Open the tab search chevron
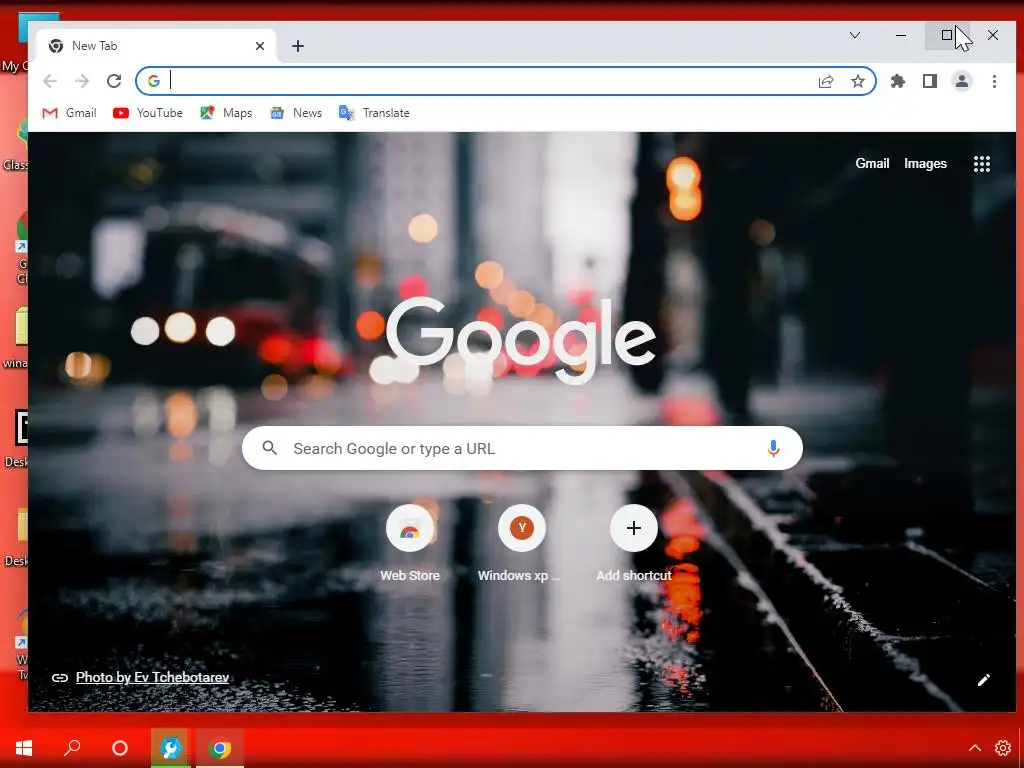The image size is (1024, 768). 855,35
